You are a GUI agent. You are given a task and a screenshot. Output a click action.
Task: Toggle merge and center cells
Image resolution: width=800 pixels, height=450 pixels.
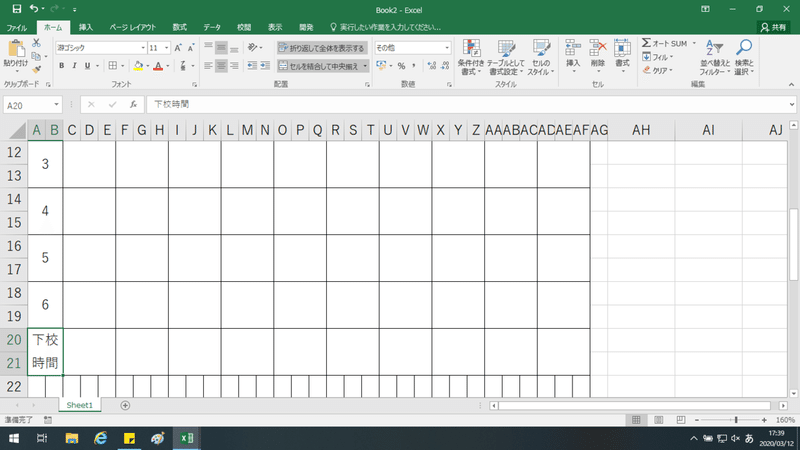tap(318, 66)
